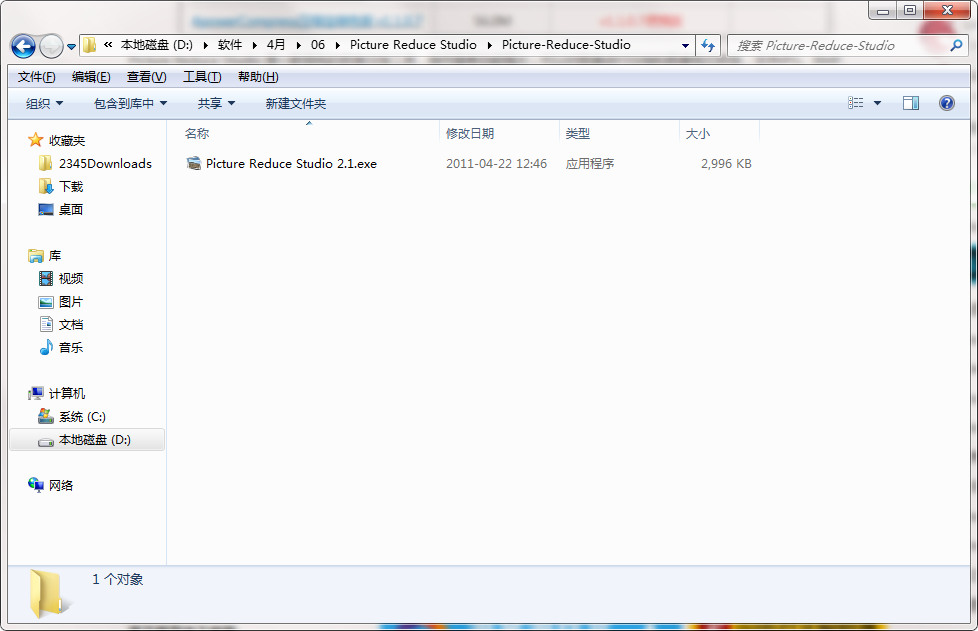This screenshot has width=978, height=631.
Task: Click the 下载 folder icon
Action: click(x=46, y=186)
